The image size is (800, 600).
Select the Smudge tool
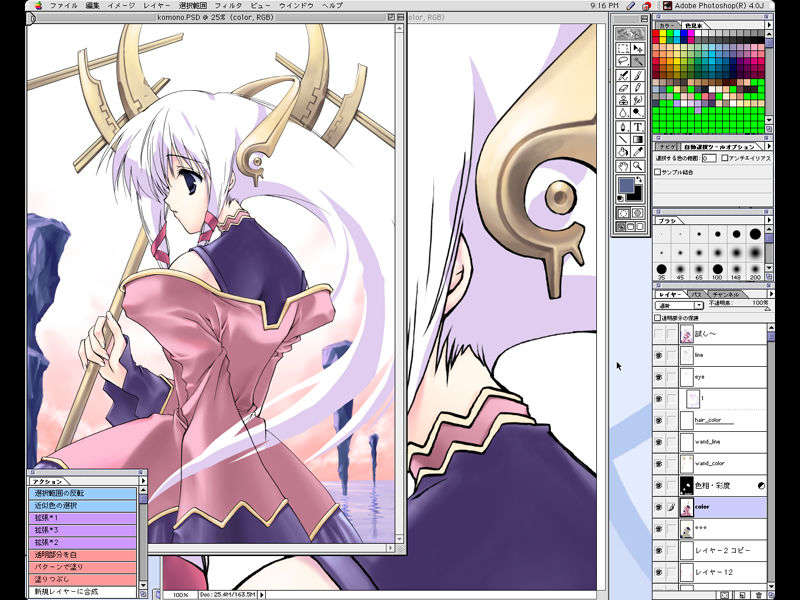638,101
